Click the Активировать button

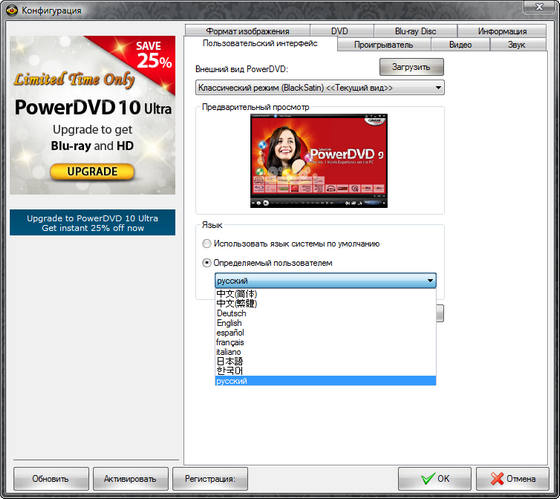[131, 479]
